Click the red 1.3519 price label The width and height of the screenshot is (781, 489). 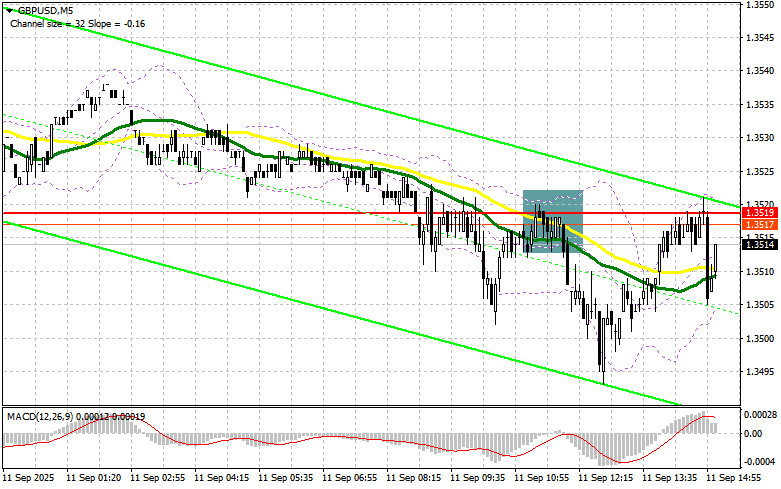coord(759,213)
